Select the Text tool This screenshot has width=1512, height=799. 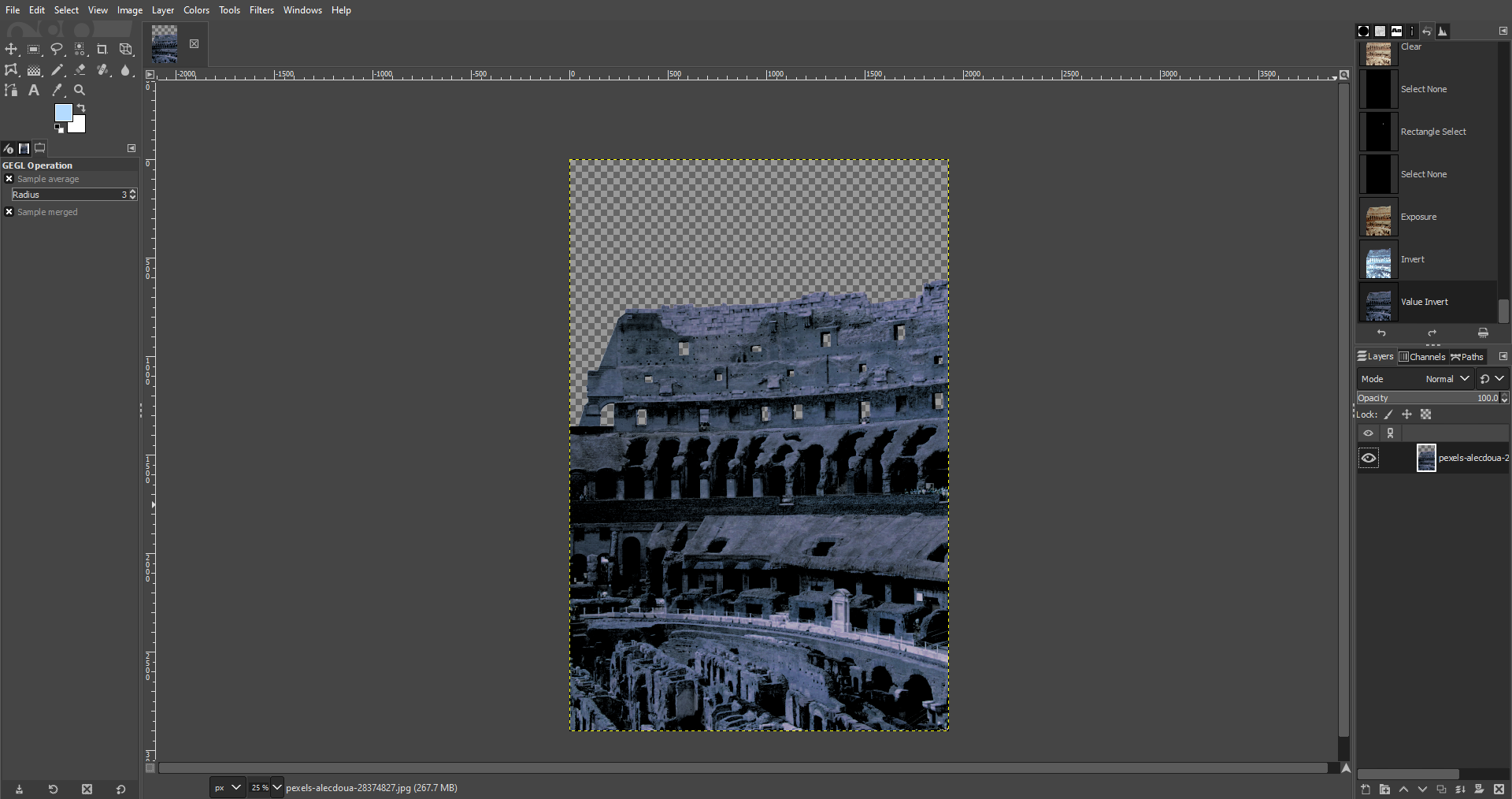pos(34,91)
